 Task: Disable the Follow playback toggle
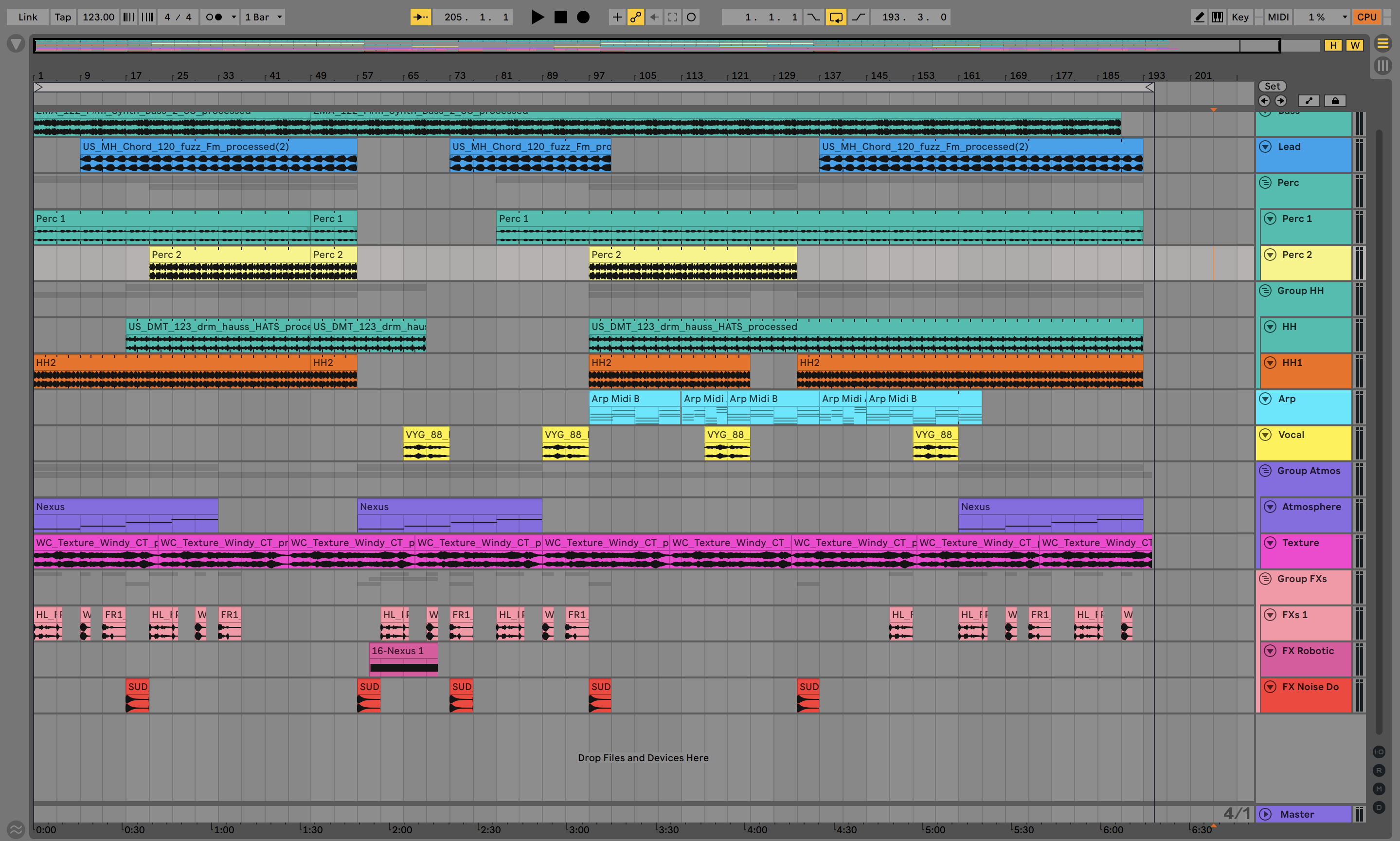(420, 17)
